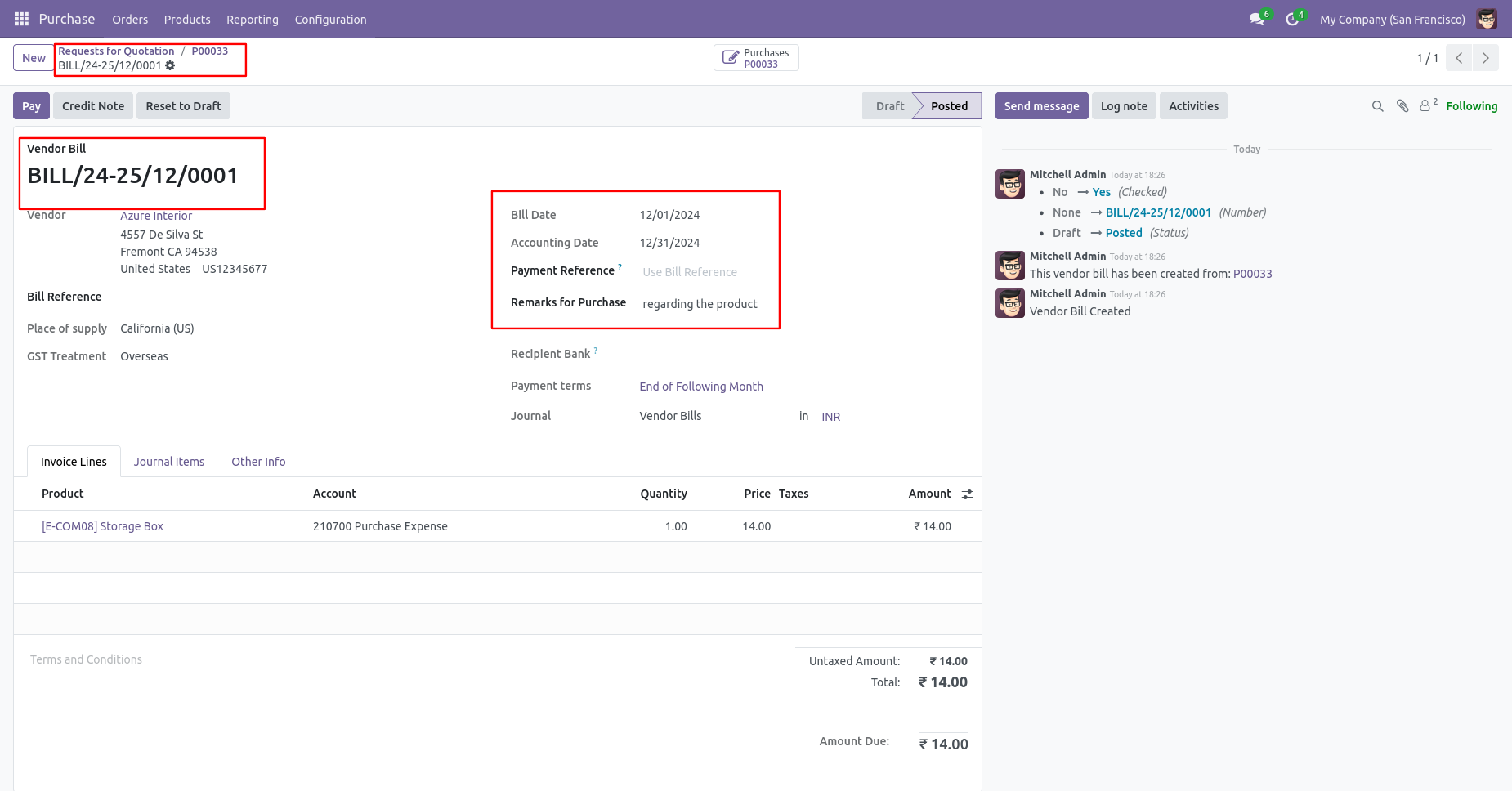Open the [E-COM08] Storage Box product link
The image size is (1512, 791).
[x=102, y=526]
